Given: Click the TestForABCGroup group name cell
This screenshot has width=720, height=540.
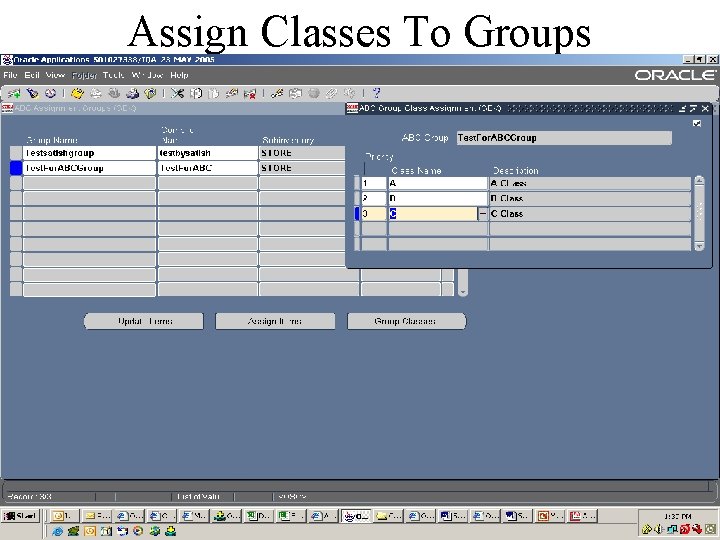Looking at the screenshot, I should point(90,168).
